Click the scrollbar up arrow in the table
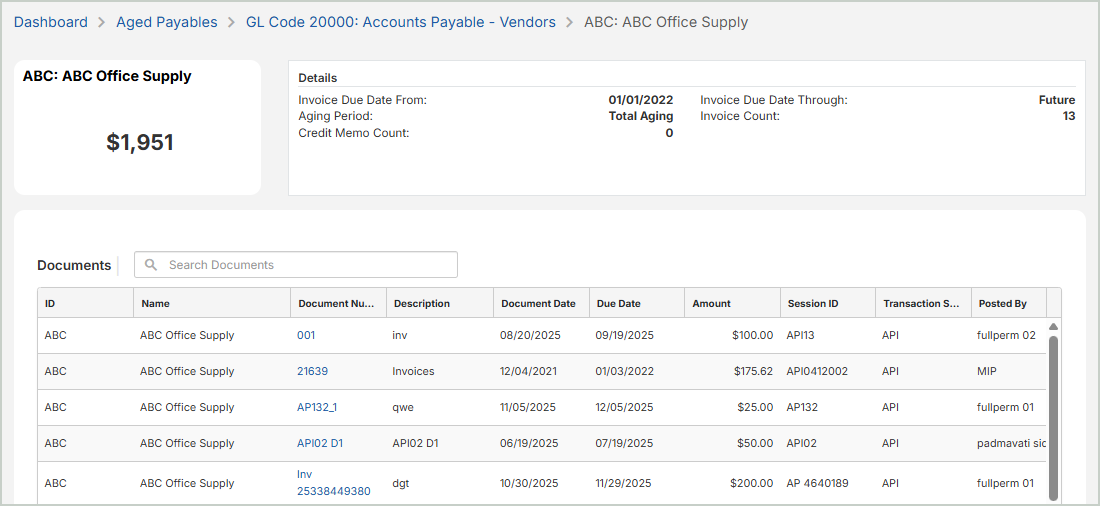The width and height of the screenshot is (1100, 506). (x=1053, y=327)
